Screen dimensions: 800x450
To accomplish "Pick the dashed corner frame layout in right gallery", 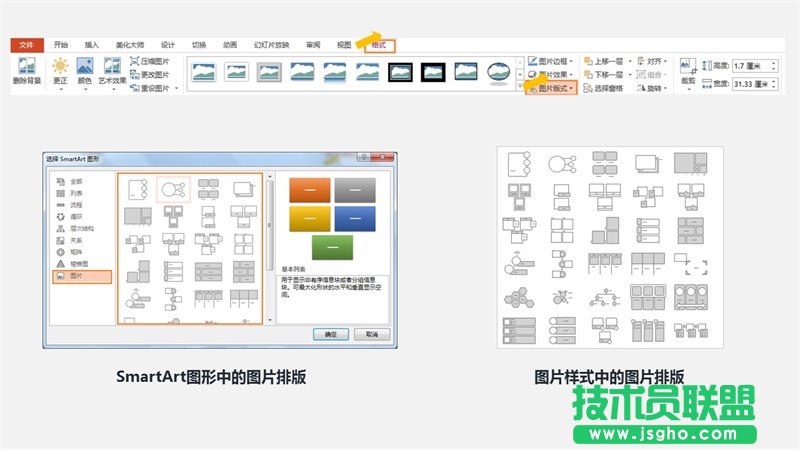I will point(690,264).
